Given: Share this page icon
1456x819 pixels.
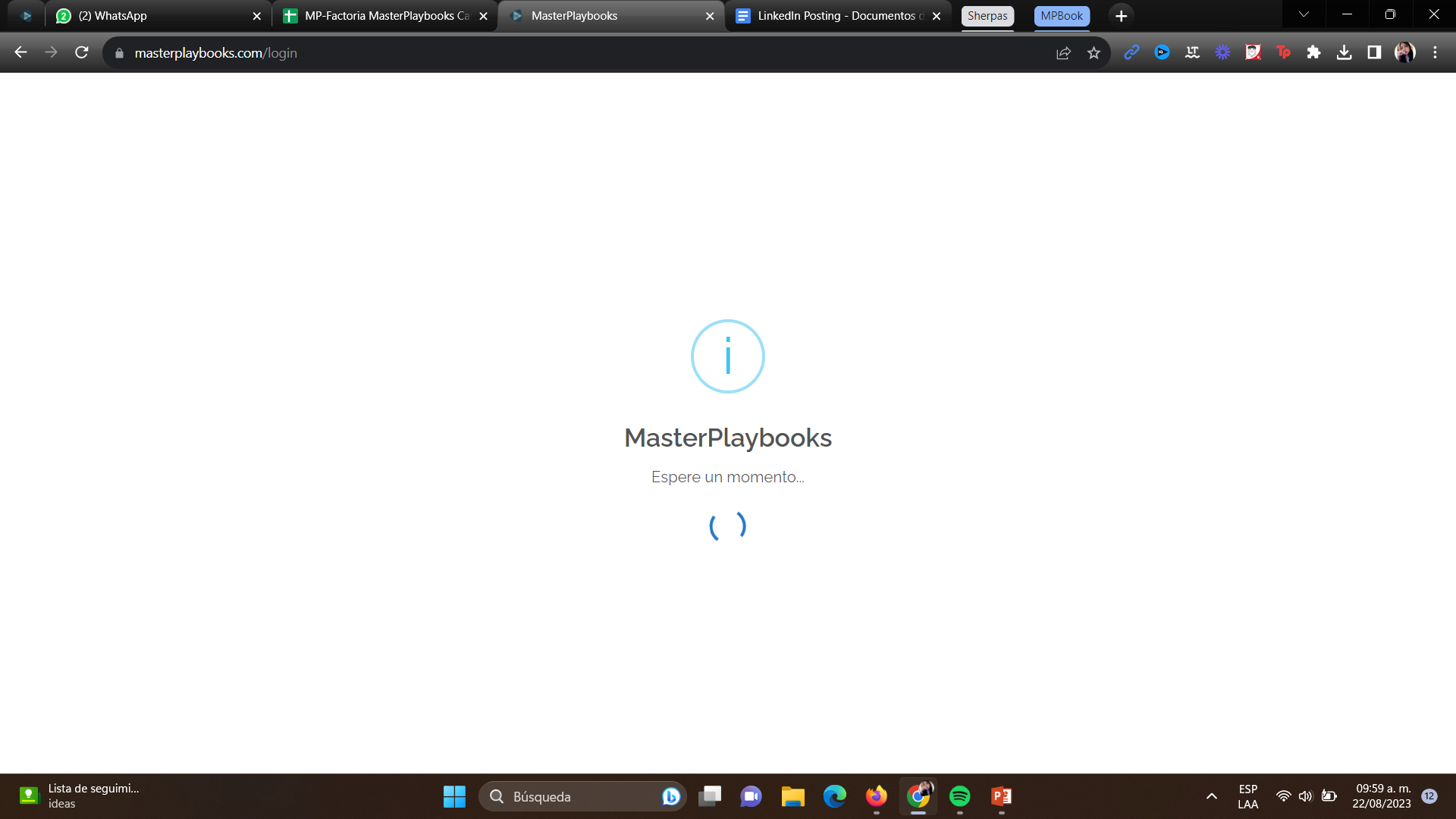Looking at the screenshot, I should [x=1063, y=53].
